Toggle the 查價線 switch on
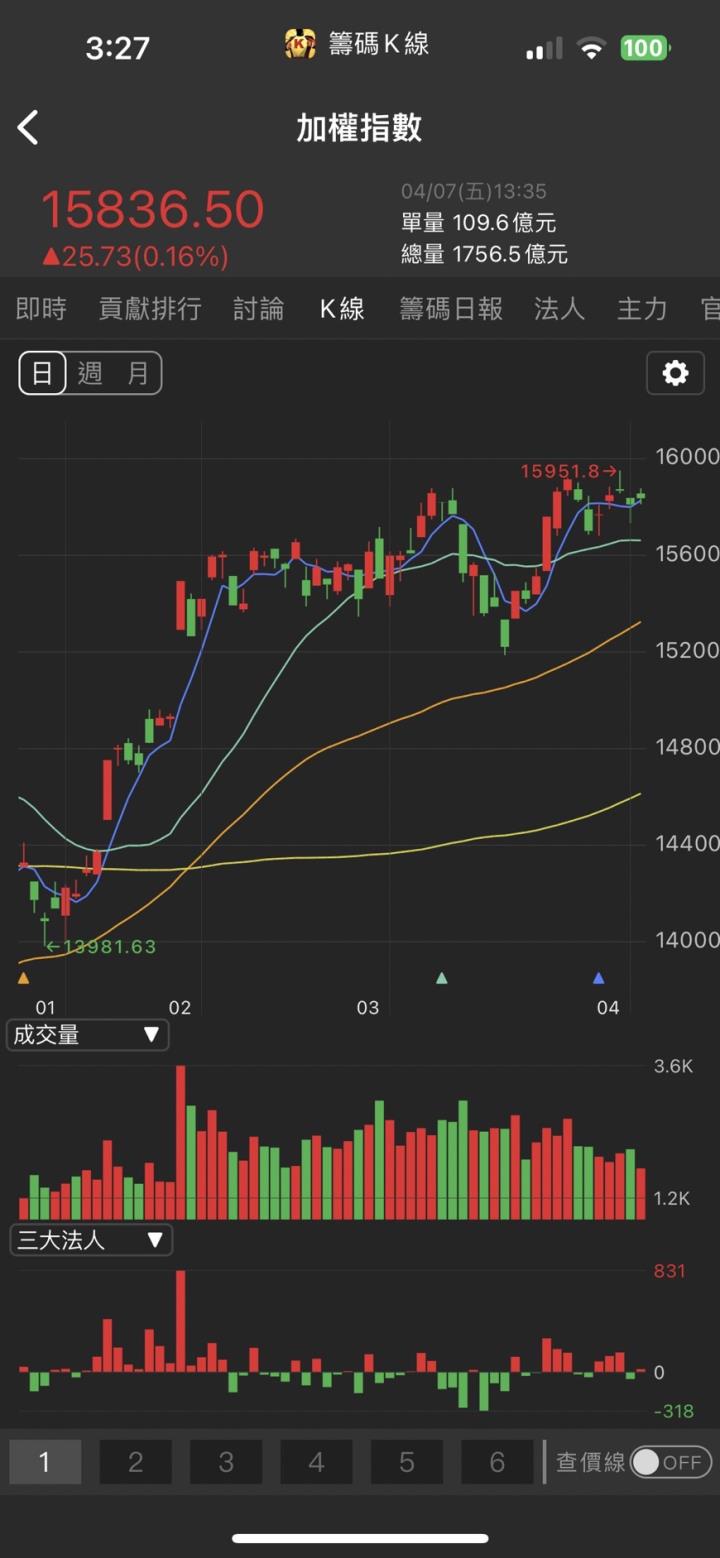This screenshot has width=720, height=1558. (x=671, y=1462)
